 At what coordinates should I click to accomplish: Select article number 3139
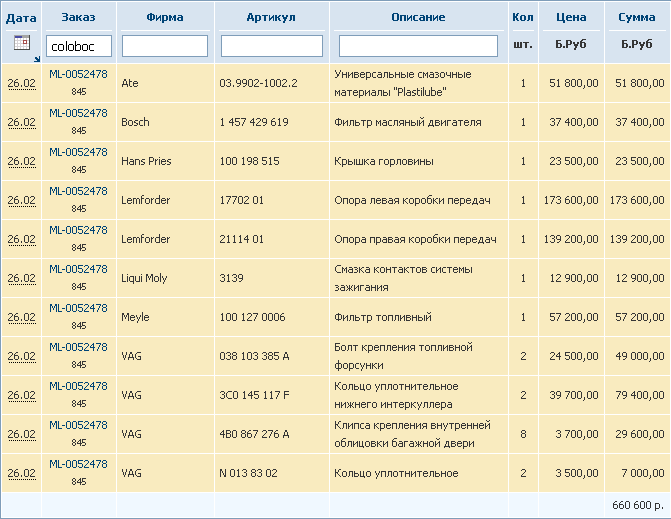tap(232, 278)
